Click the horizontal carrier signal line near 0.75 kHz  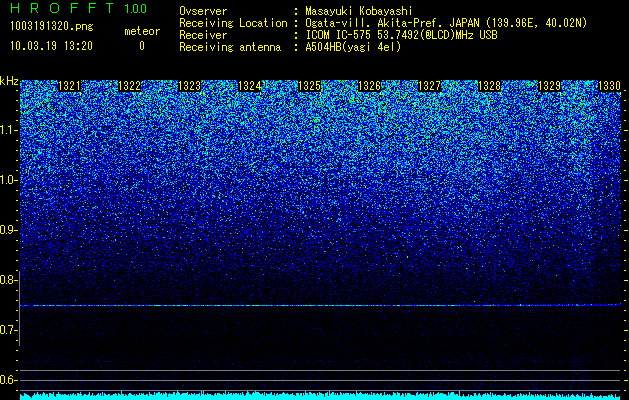click(x=321, y=305)
